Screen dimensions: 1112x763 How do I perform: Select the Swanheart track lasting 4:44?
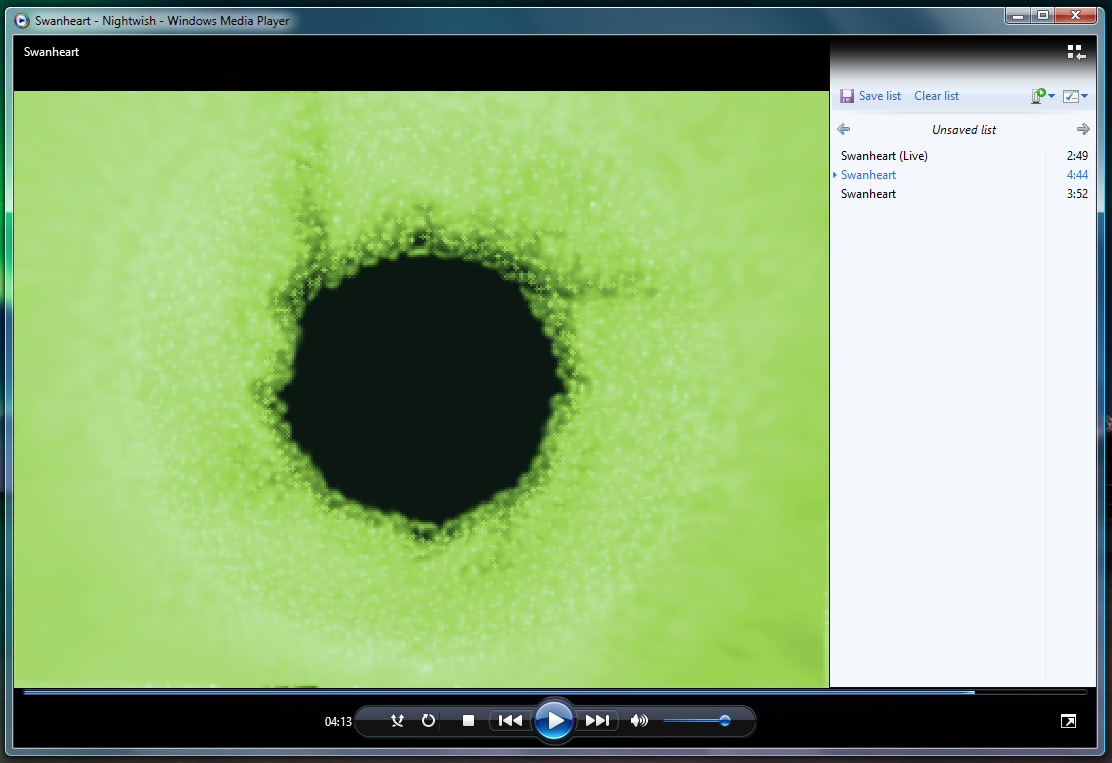click(962, 174)
